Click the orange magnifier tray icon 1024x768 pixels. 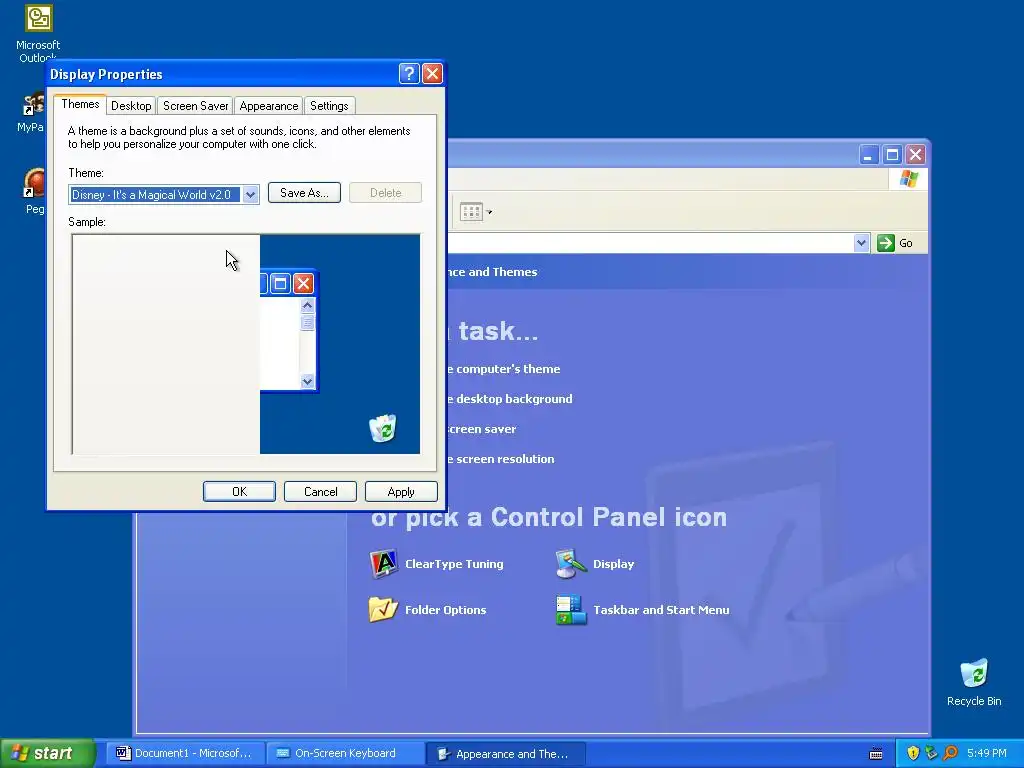(x=950, y=753)
